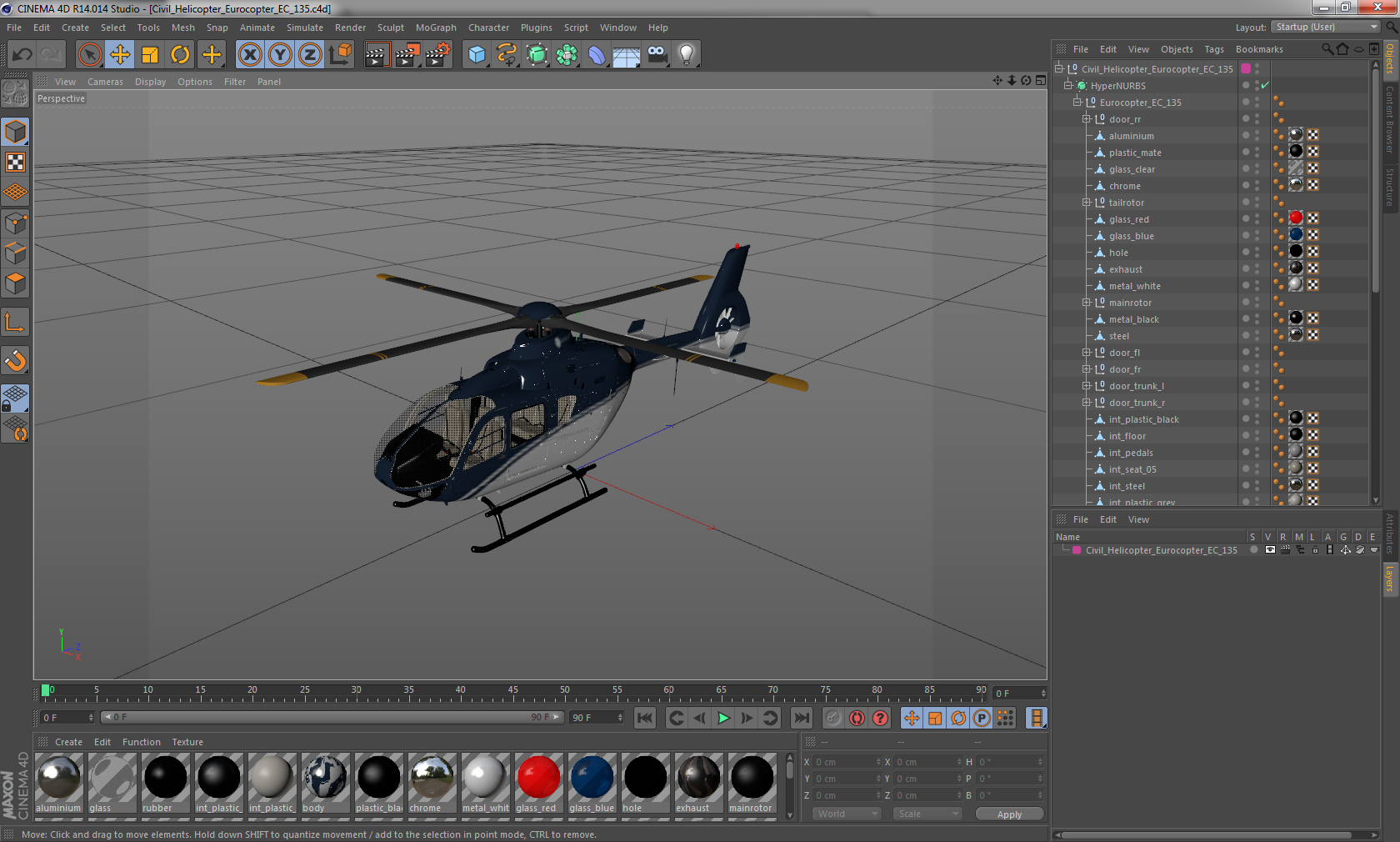Screen dimensions: 1400x842
Task: Click the coordinate system icon
Action: tap(340, 55)
